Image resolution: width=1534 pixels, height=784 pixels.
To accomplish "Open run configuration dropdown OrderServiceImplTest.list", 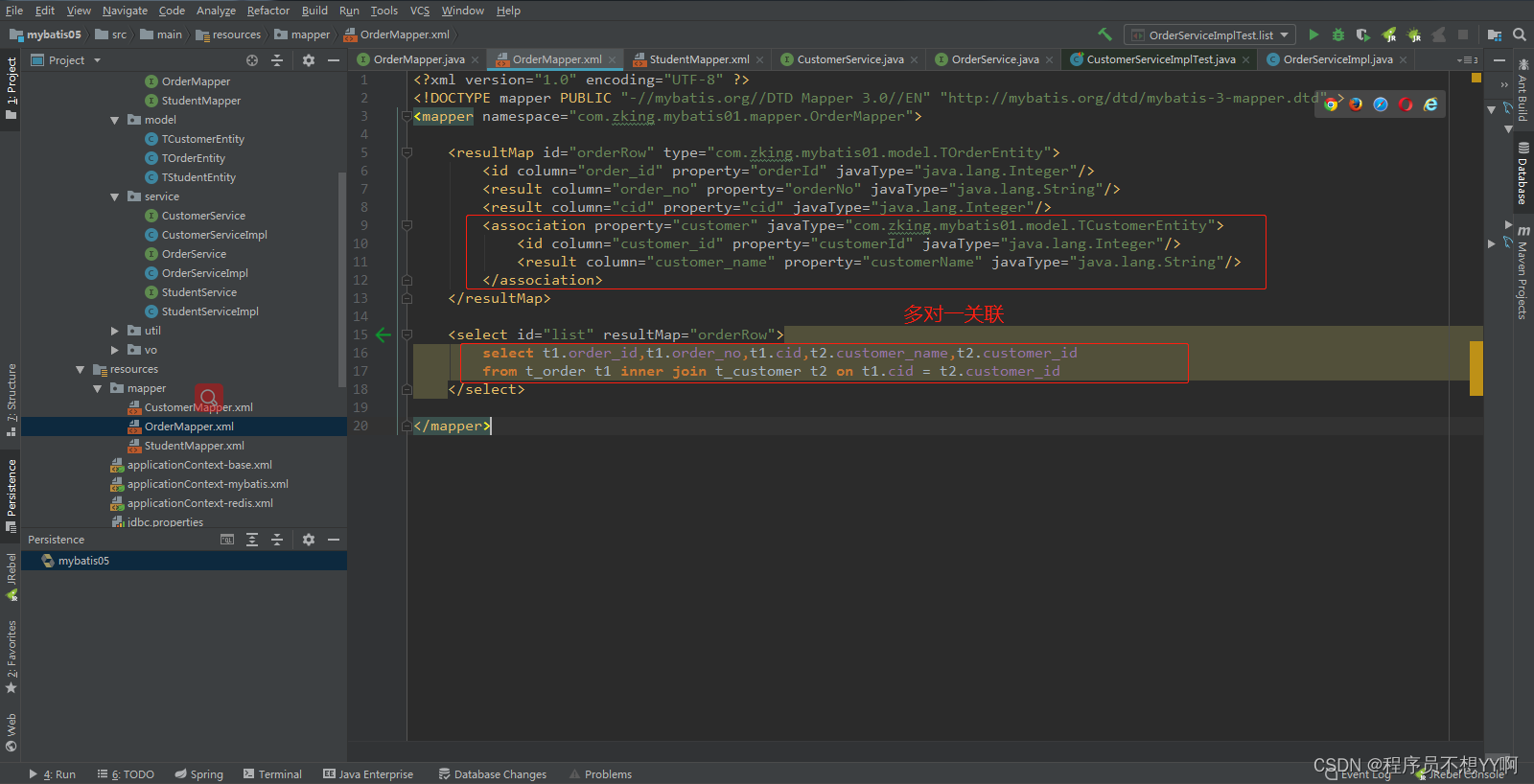I will point(1210,35).
